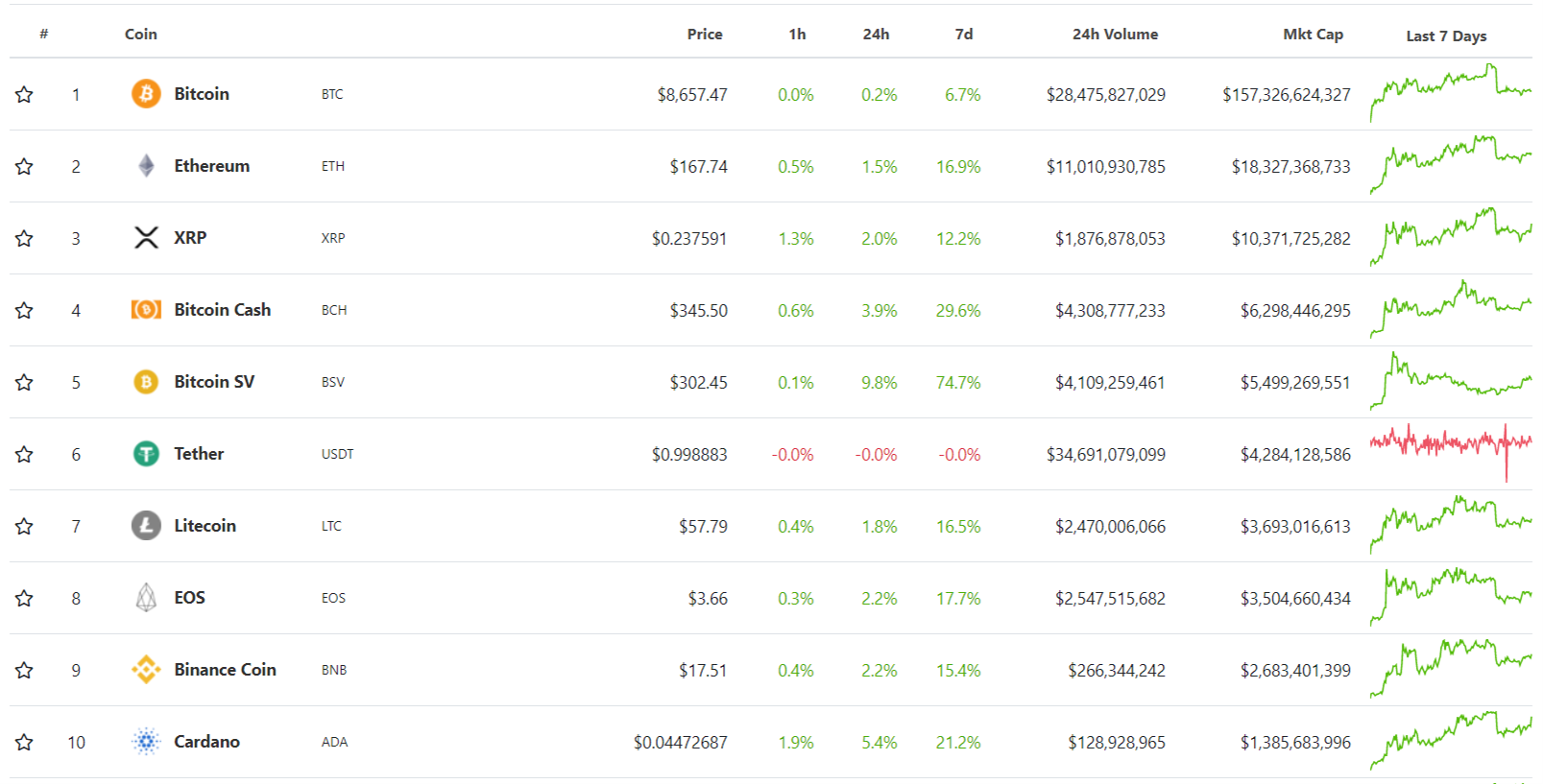Click the Ethereum diamond logo icon
1543x784 pixels.
tap(146, 166)
